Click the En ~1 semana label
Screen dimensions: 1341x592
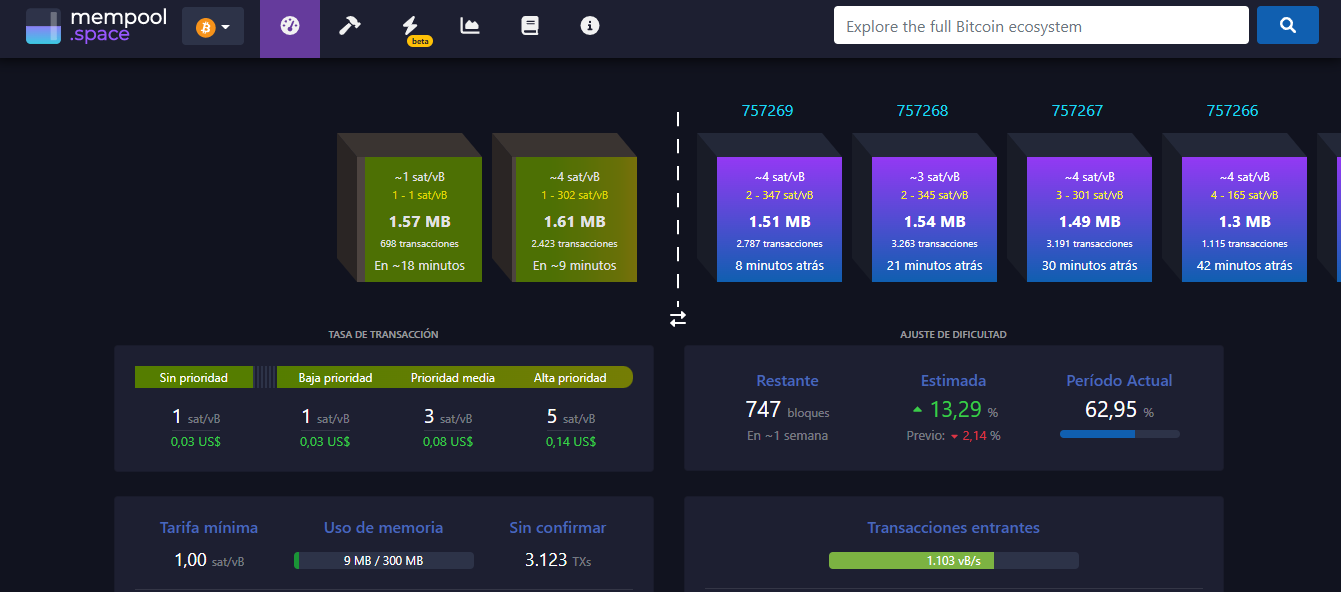coord(787,436)
